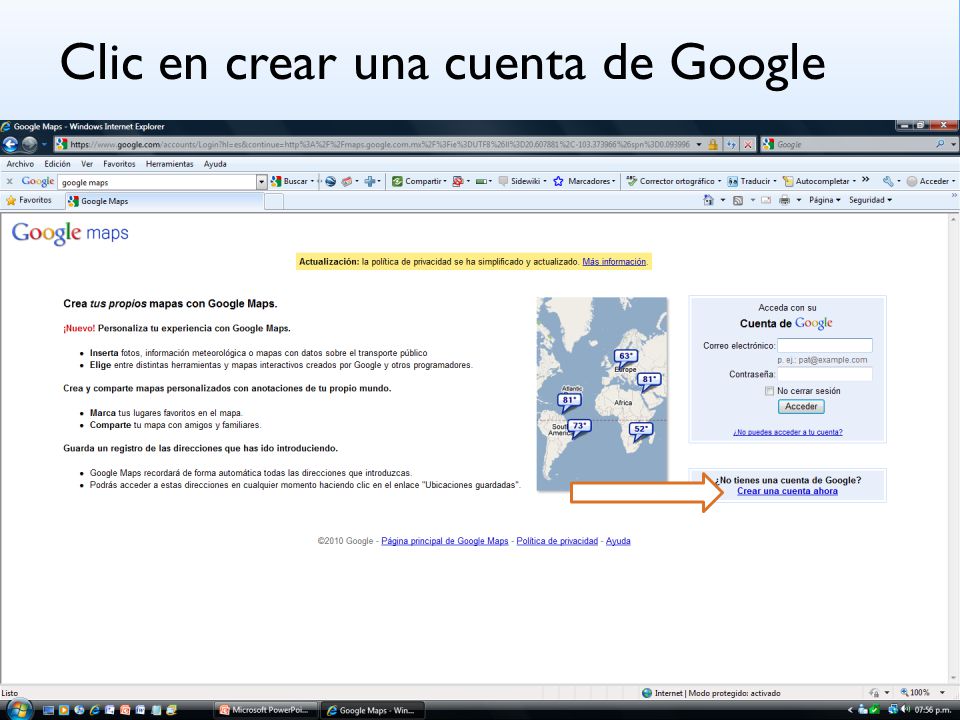The width and height of the screenshot is (960, 720).
Task: Open a new tab with the blank tab button
Action: [x=274, y=201]
